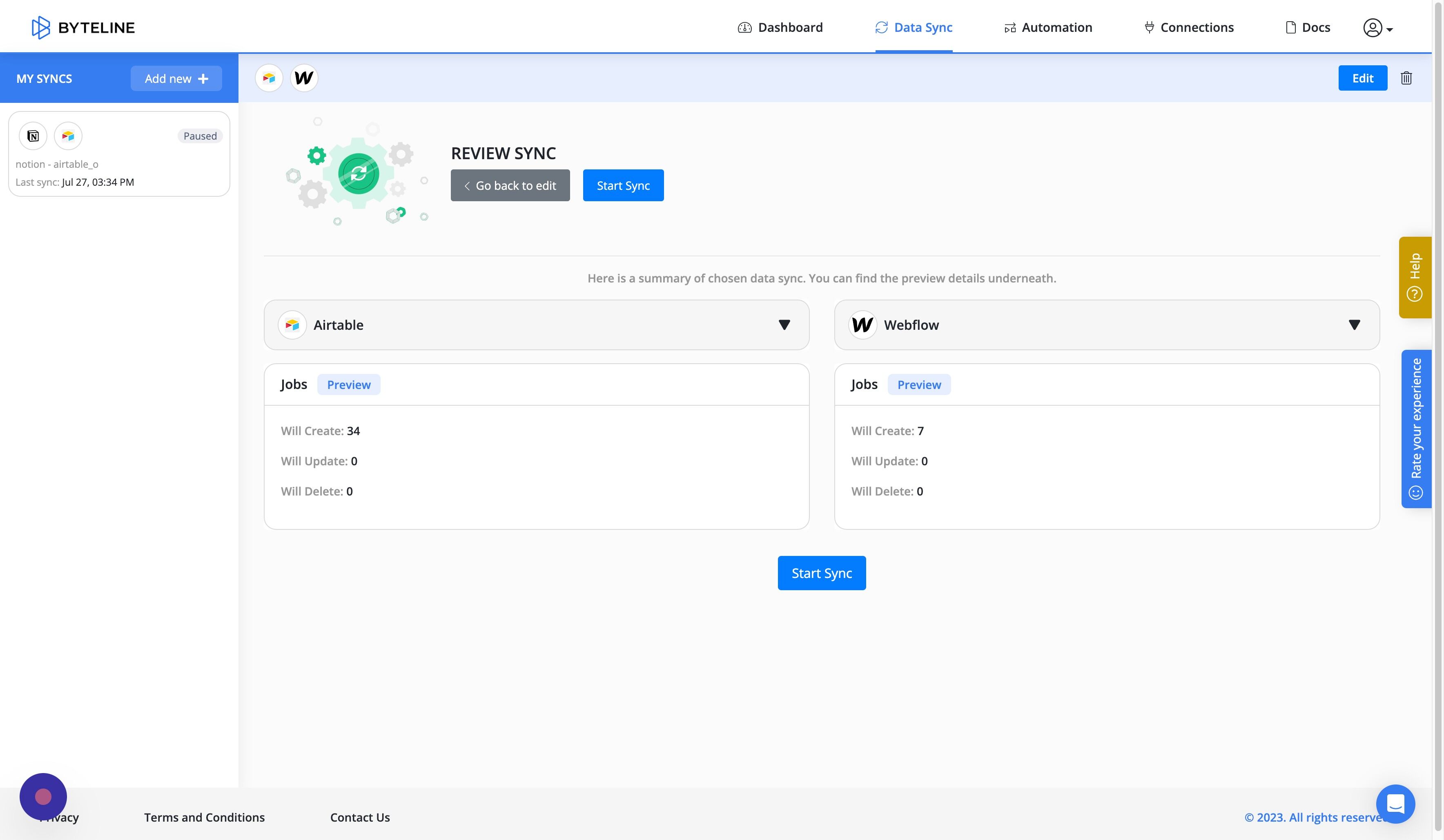The width and height of the screenshot is (1444, 840).
Task: Toggle the Preview badge on Airtable Jobs
Action: point(348,384)
